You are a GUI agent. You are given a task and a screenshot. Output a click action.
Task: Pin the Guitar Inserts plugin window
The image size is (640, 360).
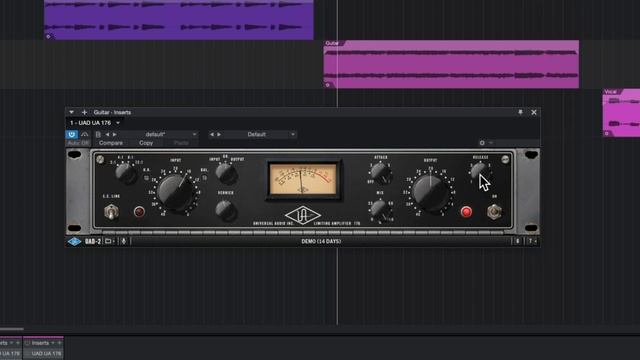520,112
